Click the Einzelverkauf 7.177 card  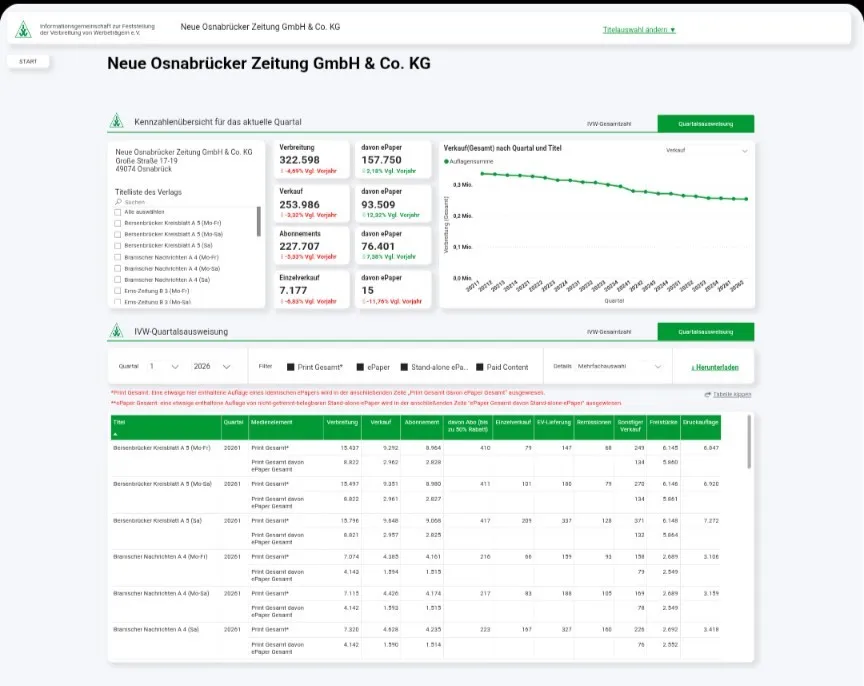tap(312, 289)
